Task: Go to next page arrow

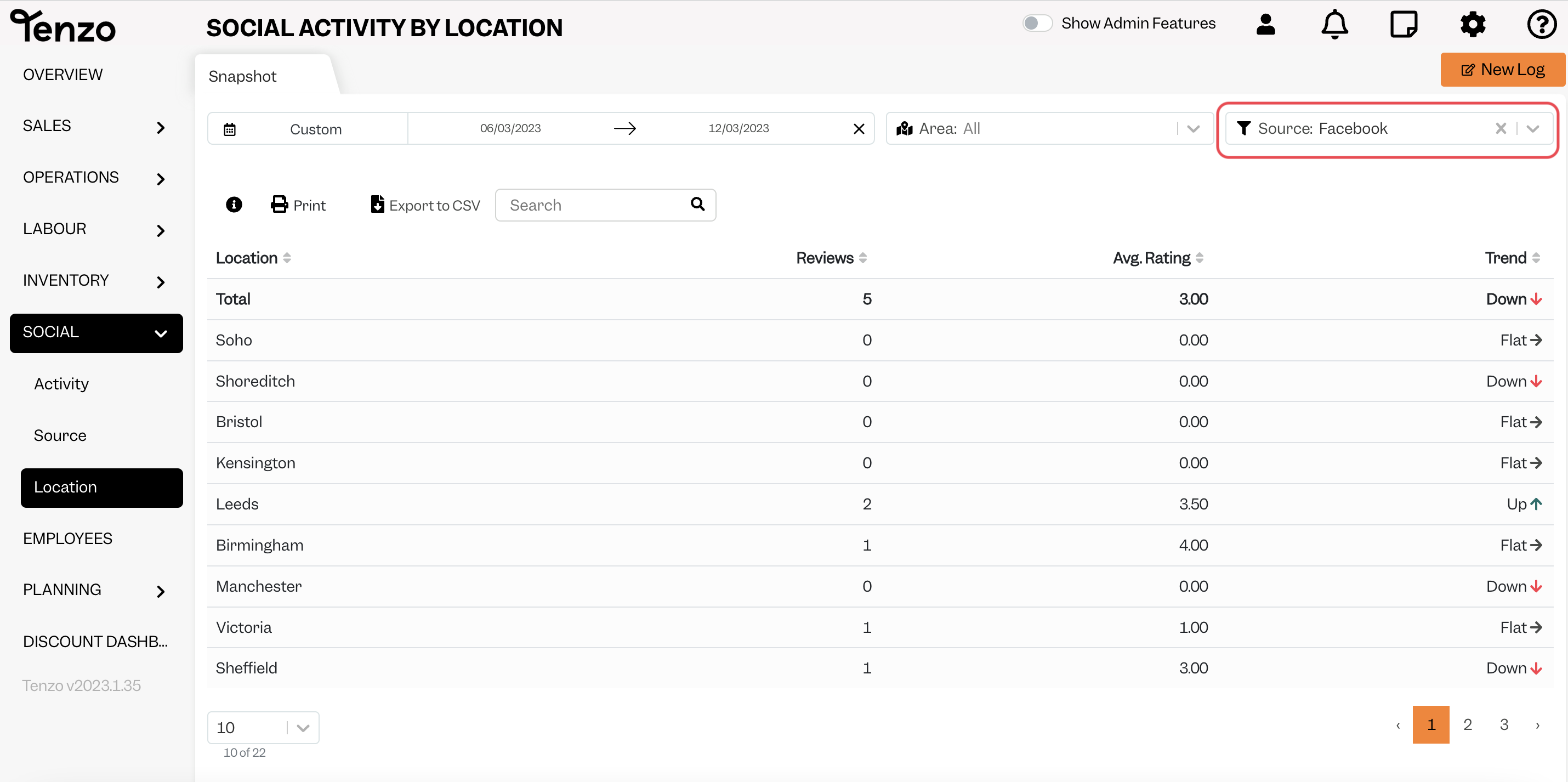Action: coord(1537,725)
